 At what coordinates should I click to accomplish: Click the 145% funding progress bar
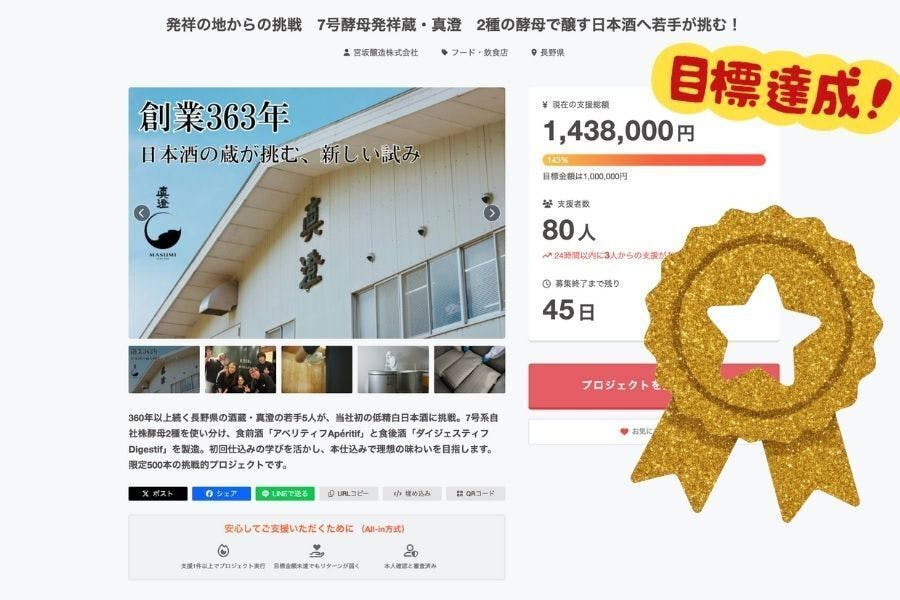click(x=654, y=160)
